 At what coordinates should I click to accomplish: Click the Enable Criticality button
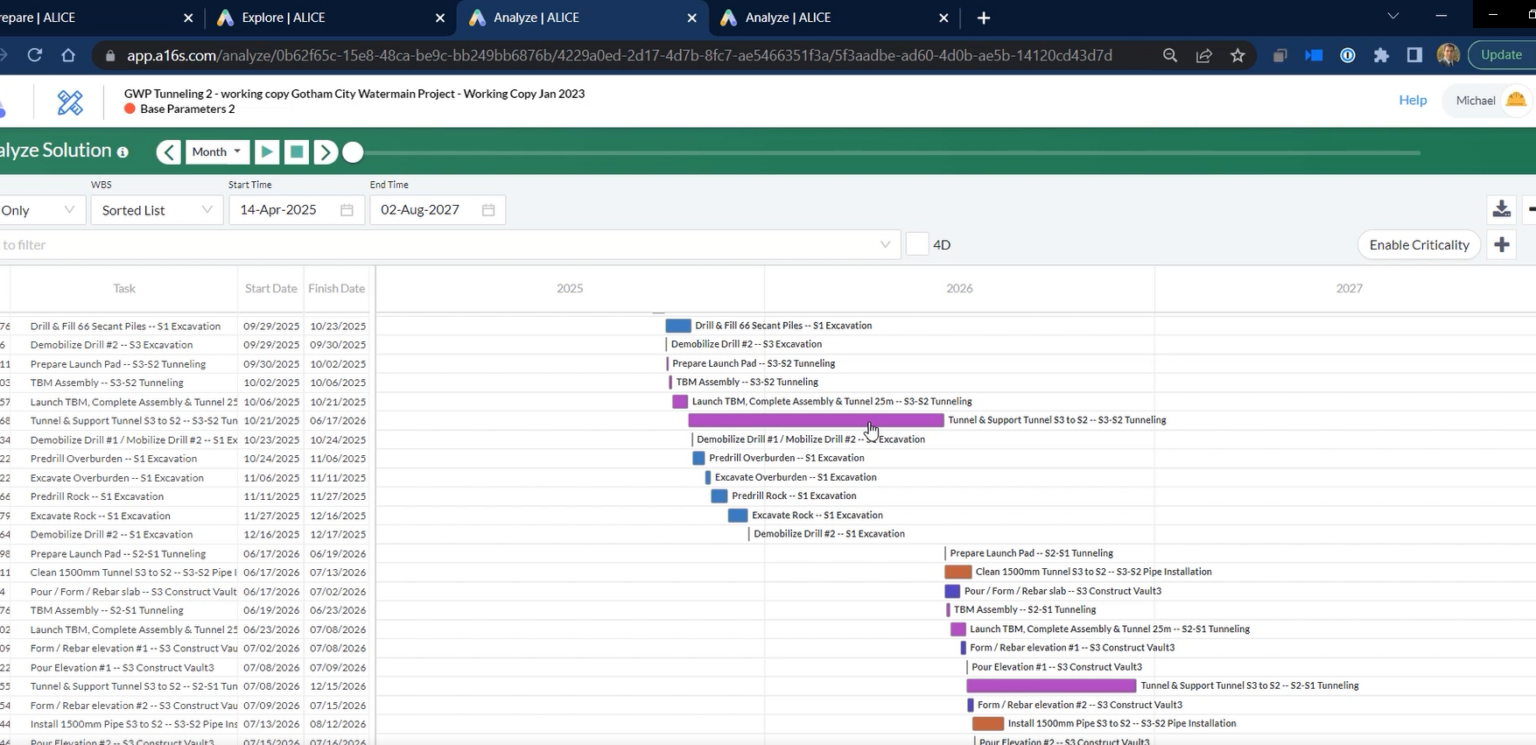(x=1418, y=244)
